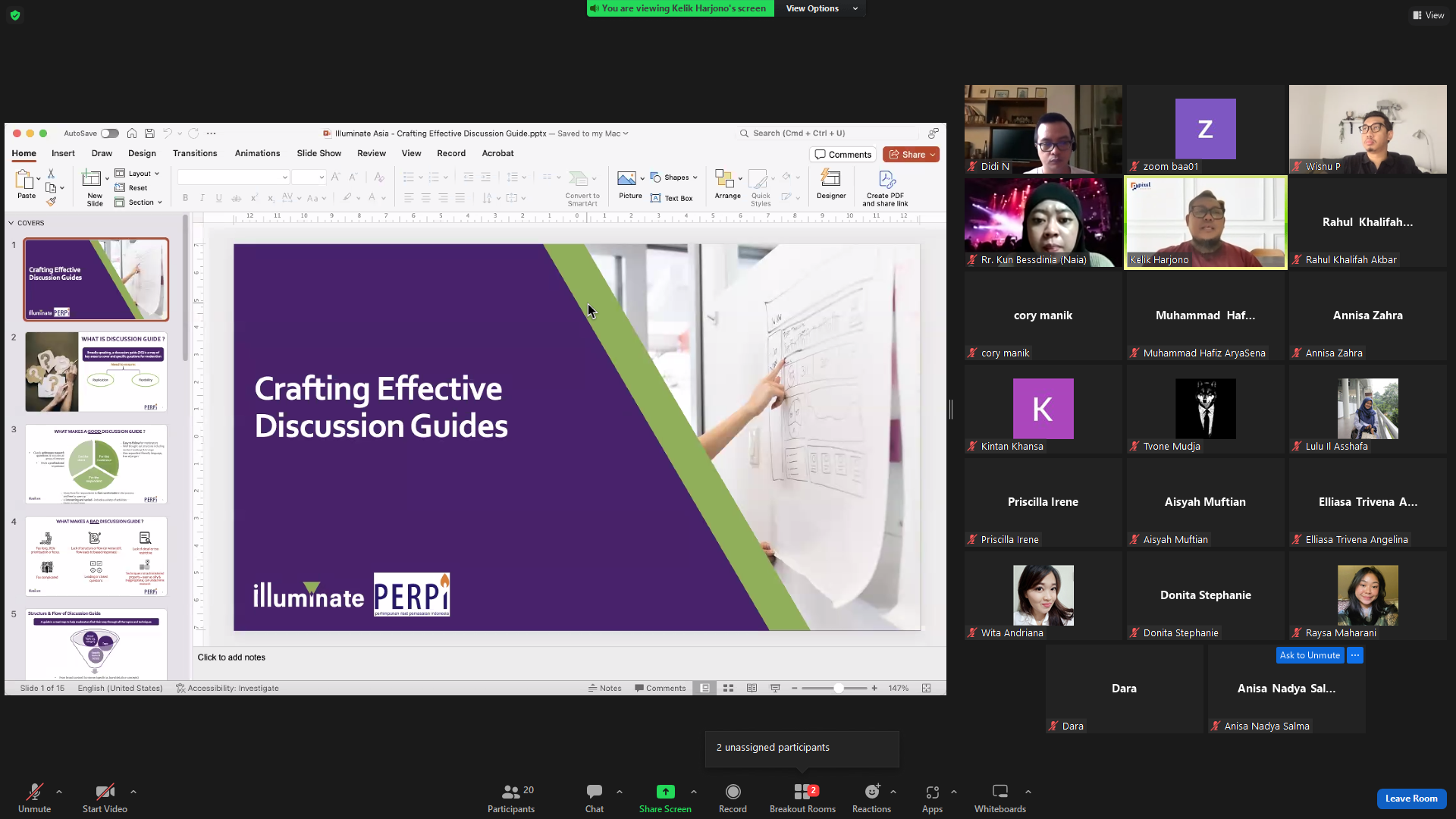This screenshot has width=1456, height=819.
Task: Open the Section dropdown
Action: pos(139,202)
